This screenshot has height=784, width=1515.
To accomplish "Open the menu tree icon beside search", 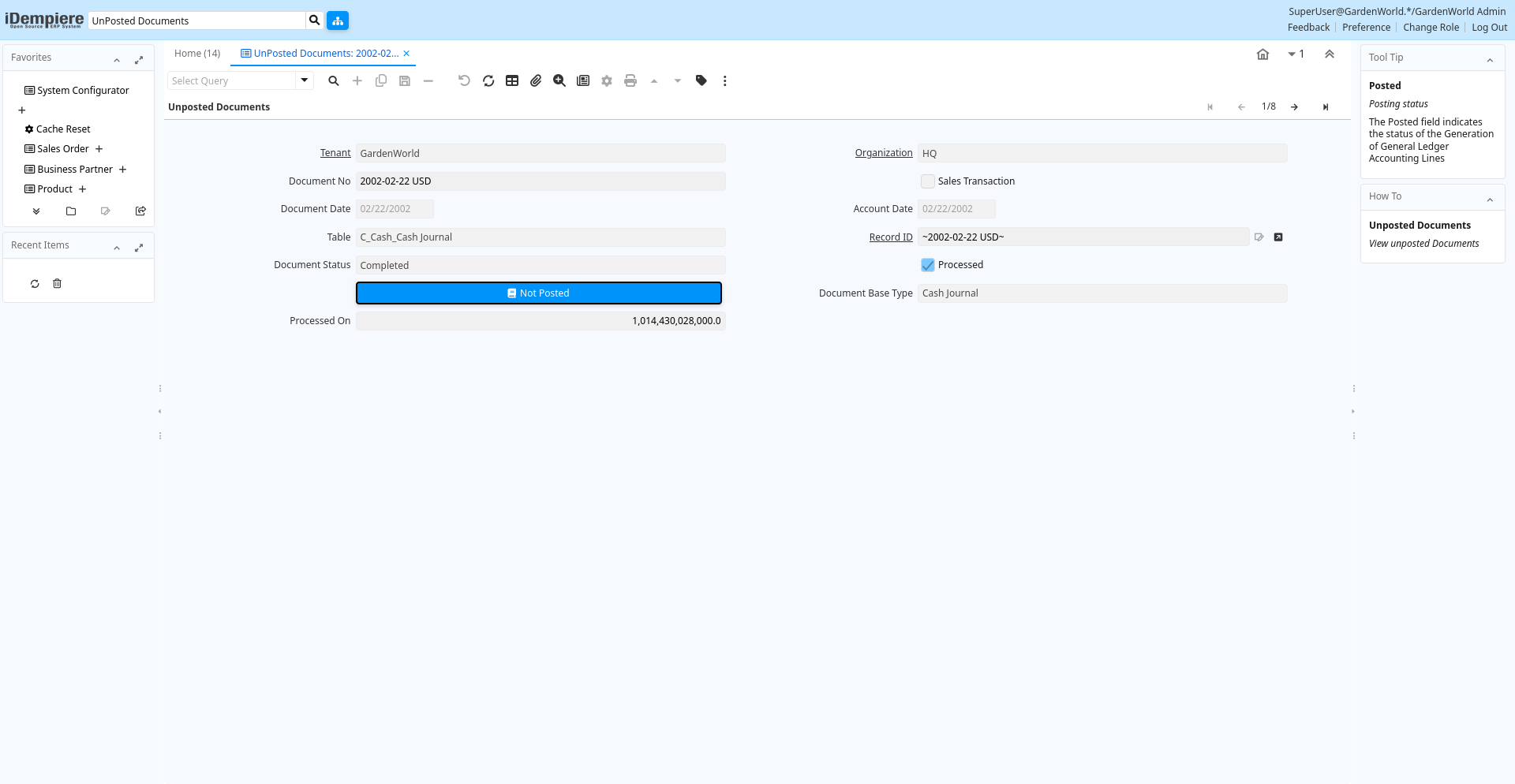I will [x=338, y=21].
